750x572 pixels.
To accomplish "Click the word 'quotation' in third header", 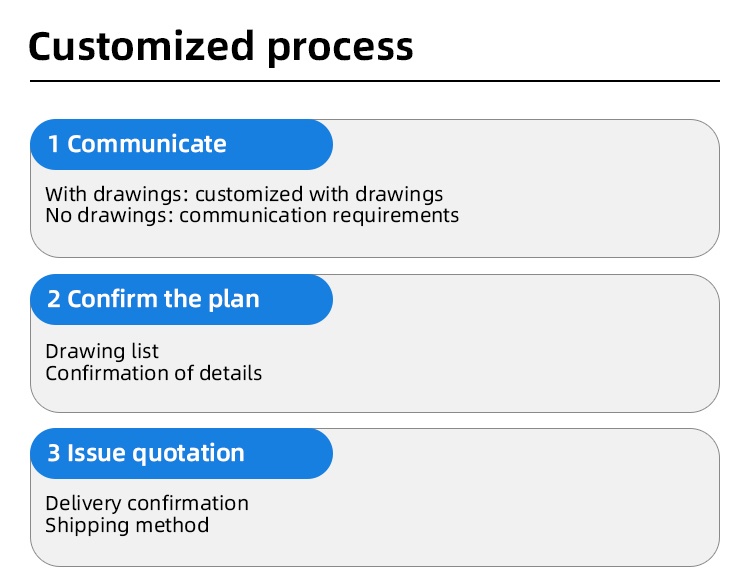I will tap(188, 455).
